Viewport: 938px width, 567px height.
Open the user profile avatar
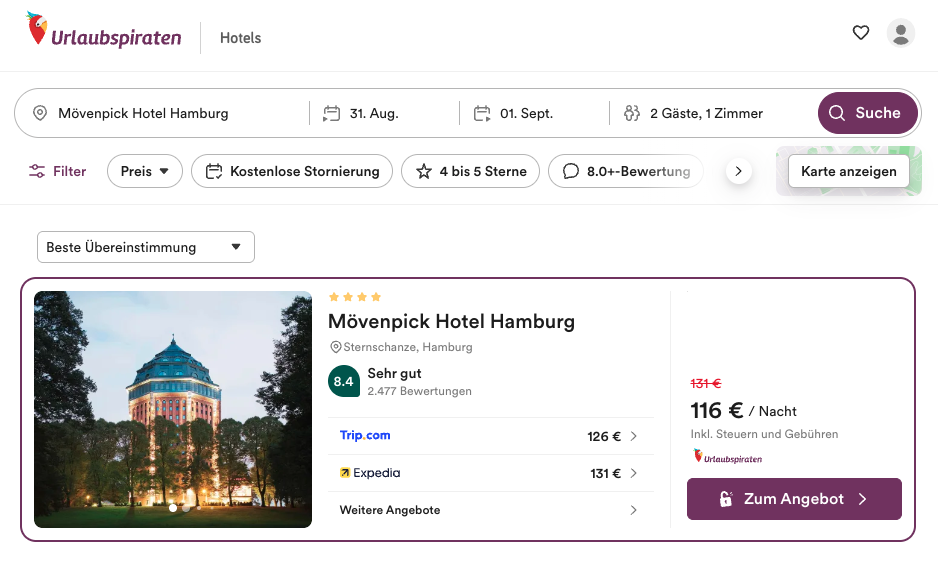click(901, 33)
